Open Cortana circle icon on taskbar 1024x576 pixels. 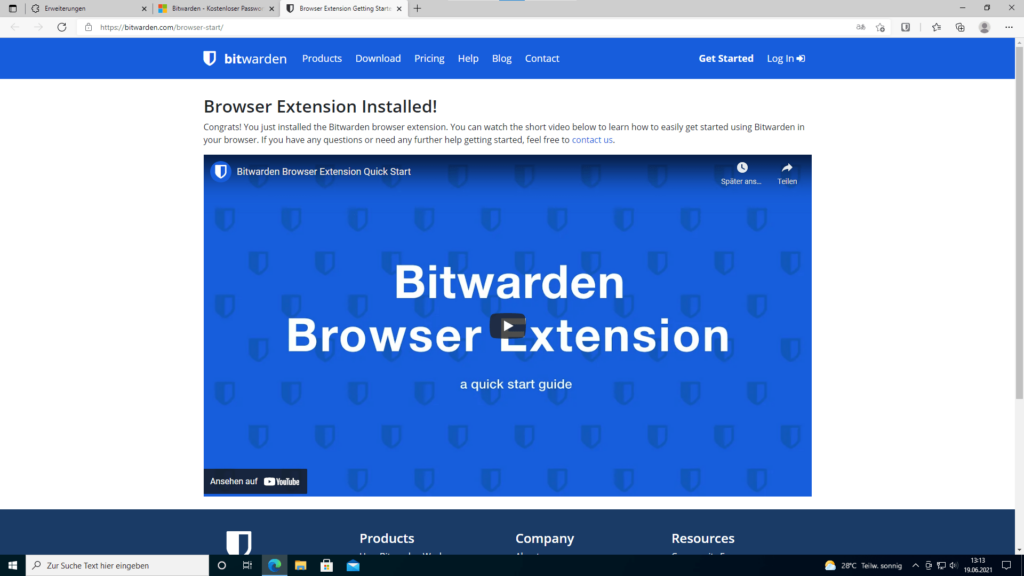pos(222,566)
